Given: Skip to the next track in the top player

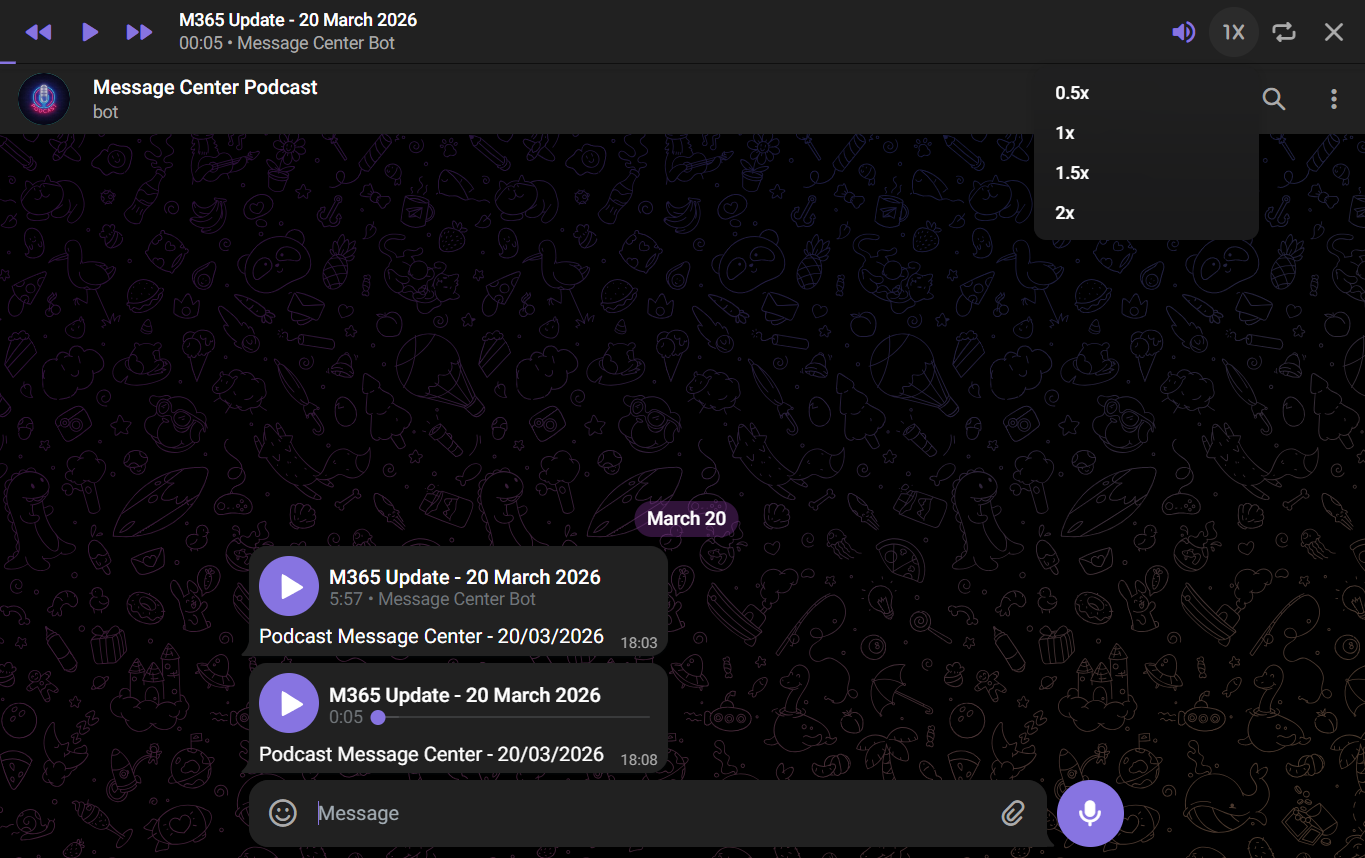Looking at the screenshot, I should (x=139, y=32).
